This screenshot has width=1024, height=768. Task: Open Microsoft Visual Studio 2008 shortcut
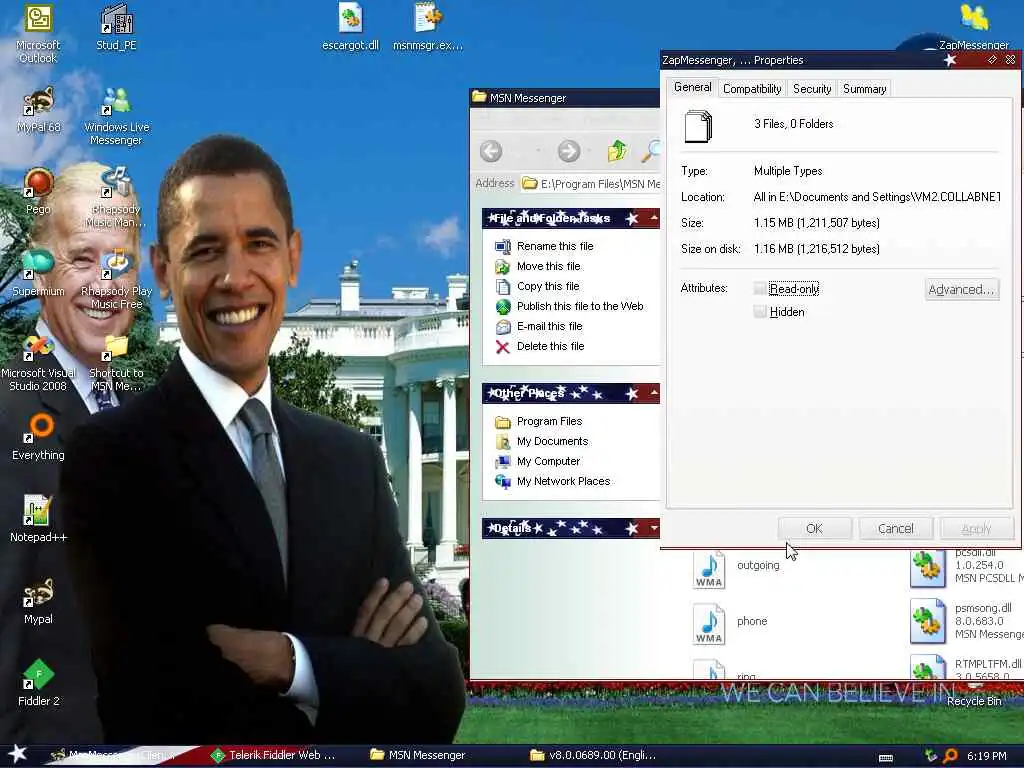click(38, 362)
